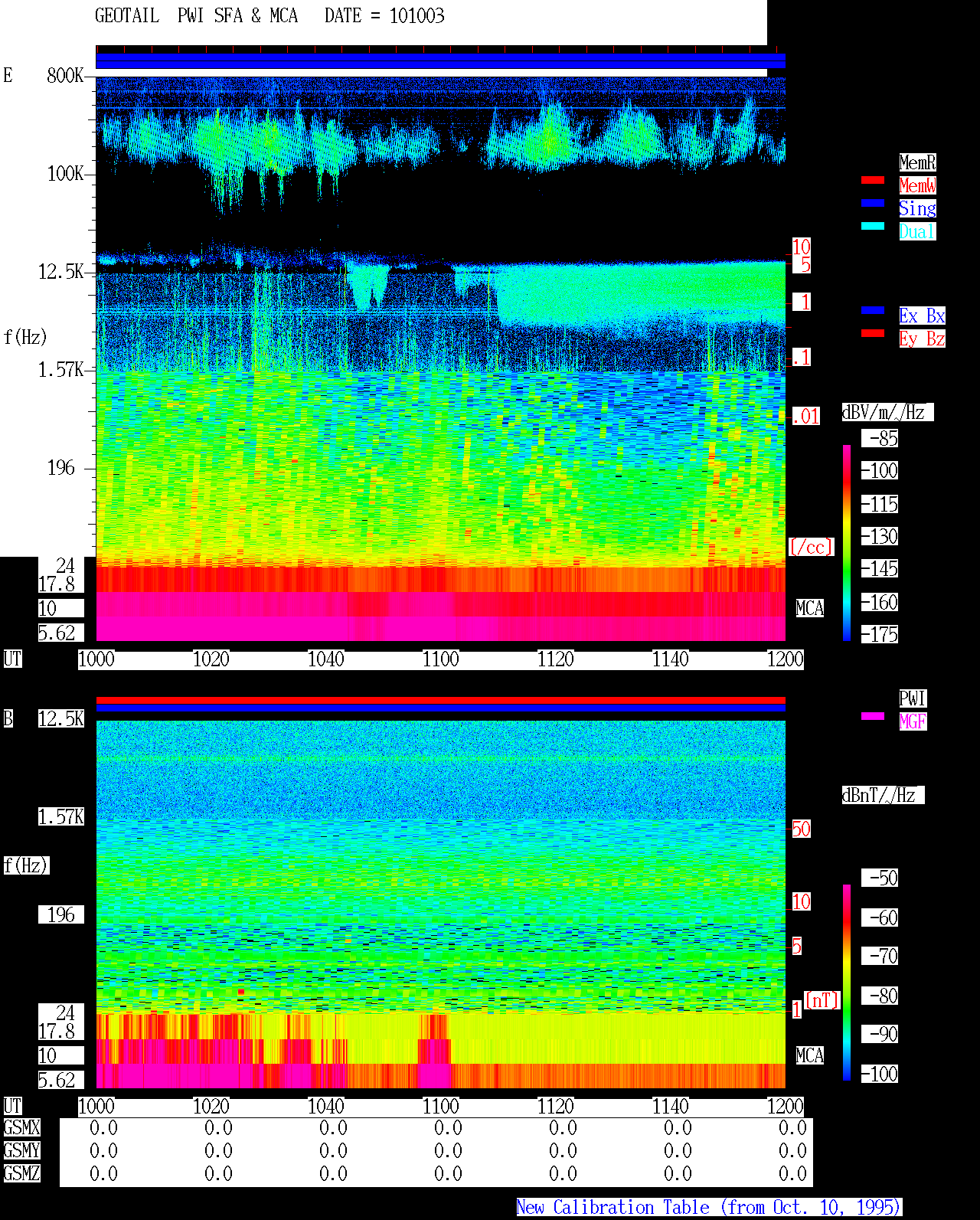980x1220 pixels.
Task: Click the blue Sing legend swatch
Action: coord(873,203)
